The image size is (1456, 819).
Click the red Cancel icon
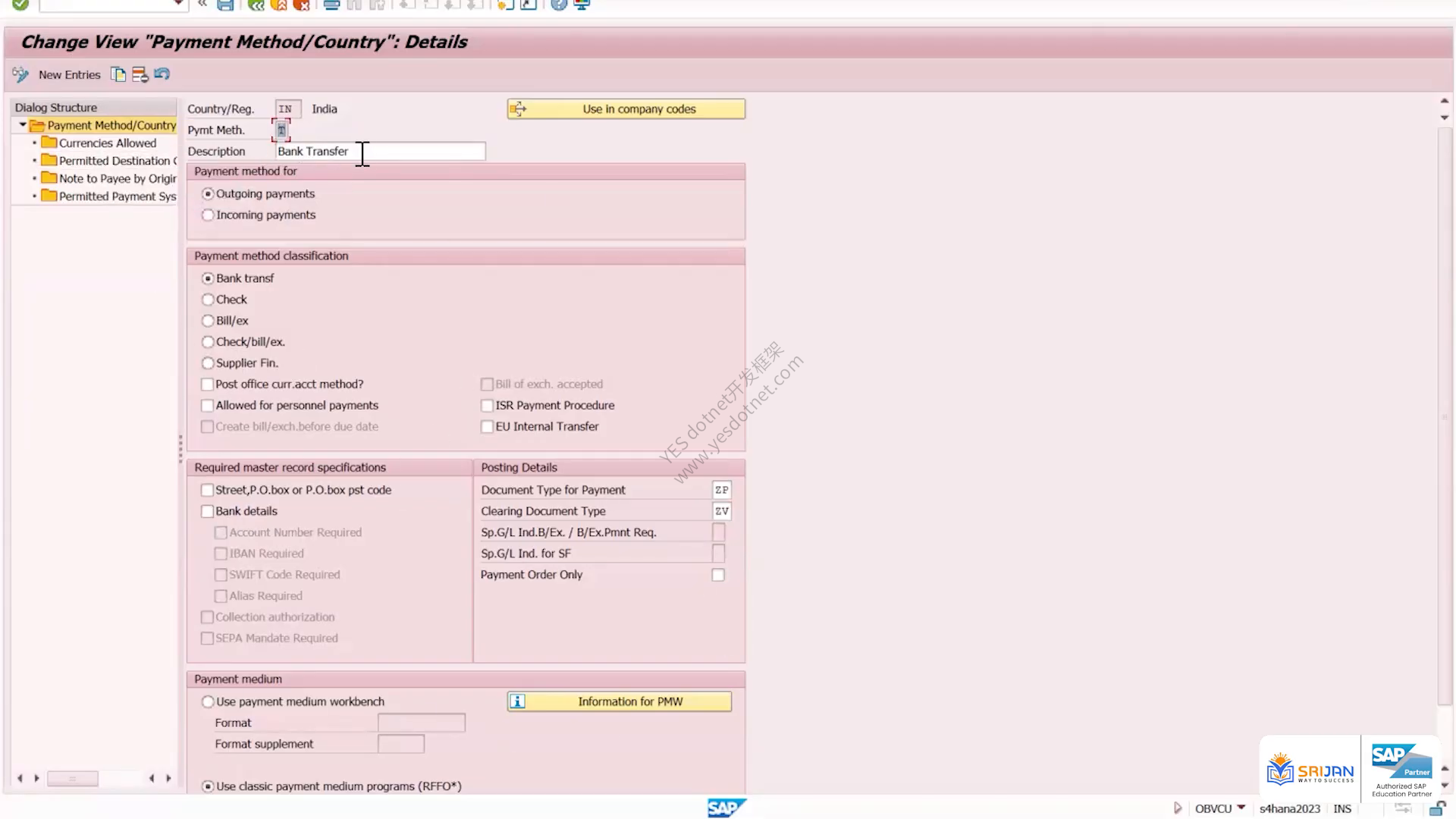302,5
